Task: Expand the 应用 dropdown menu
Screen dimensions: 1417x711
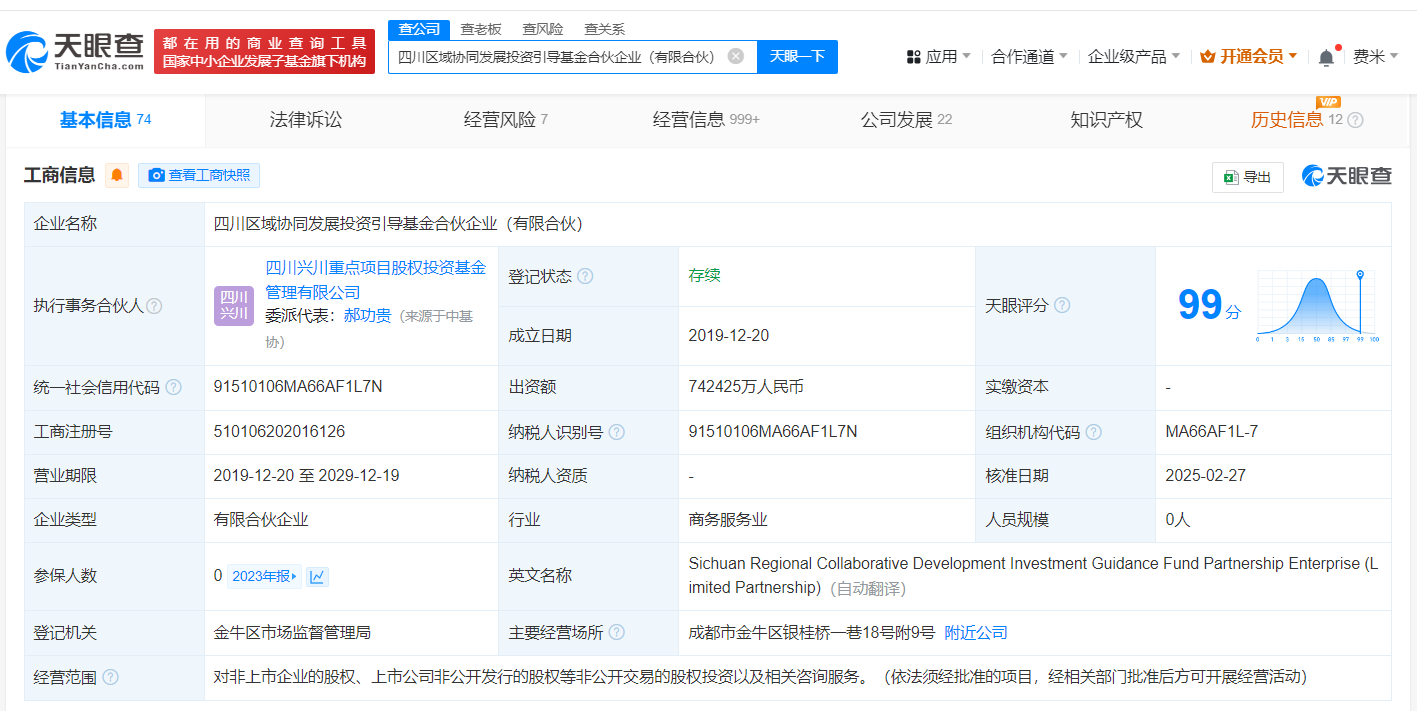Action: pyautogui.click(x=966, y=57)
